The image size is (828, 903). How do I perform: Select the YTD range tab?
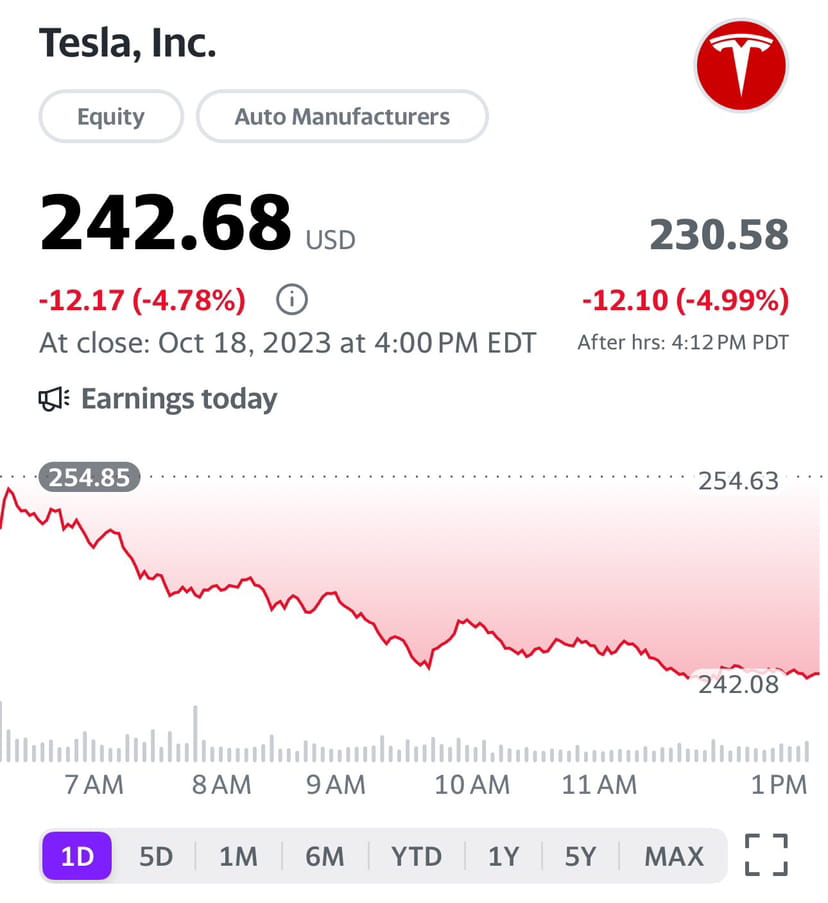416,856
